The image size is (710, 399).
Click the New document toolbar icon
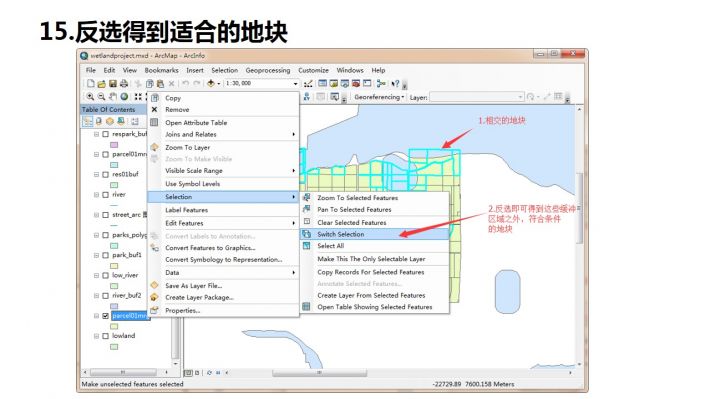(91, 83)
